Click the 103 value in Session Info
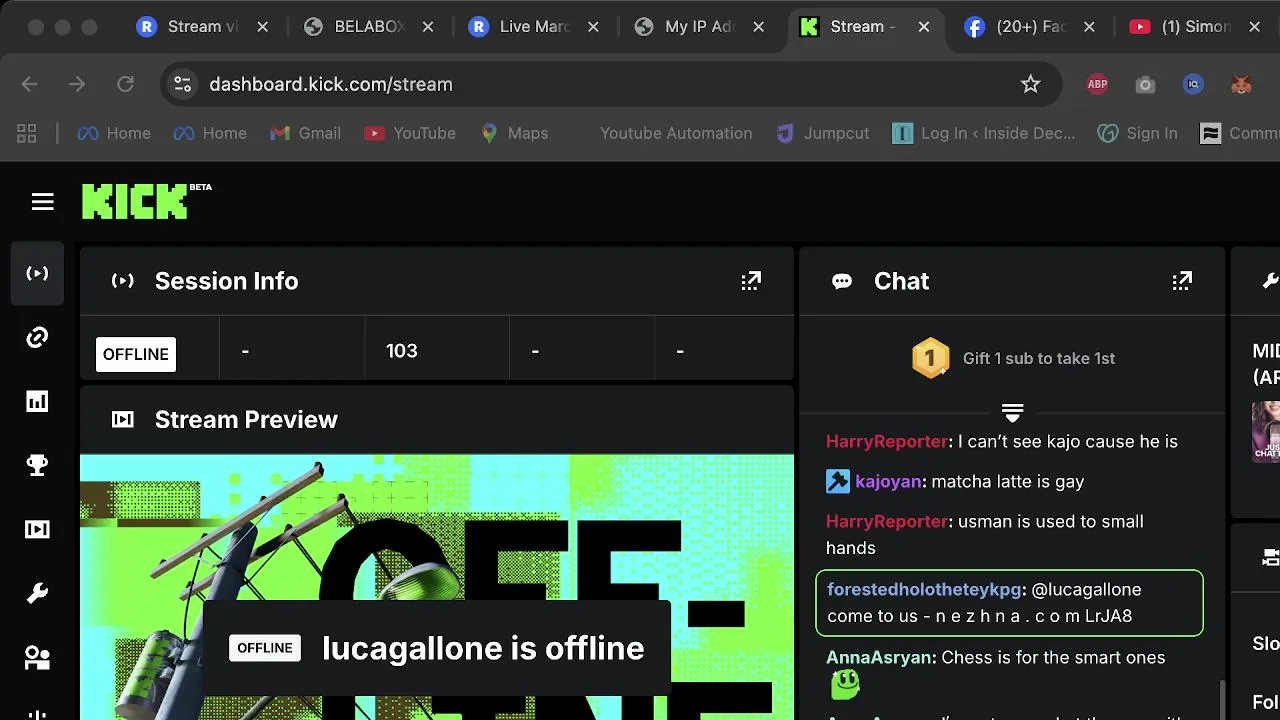This screenshot has height=720, width=1280. [402, 351]
